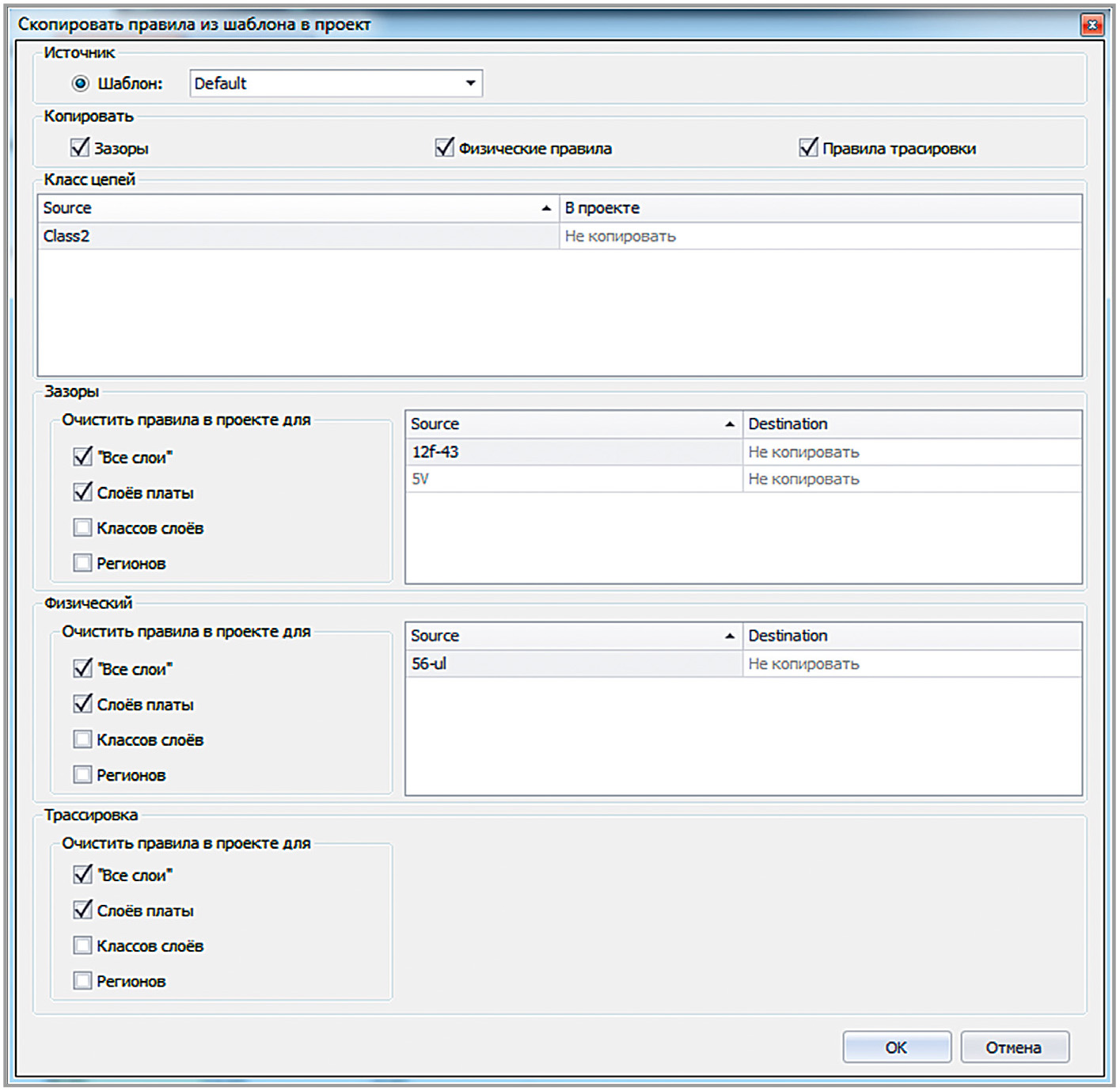Image resolution: width=1120 pixels, height=1091 pixels.
Task: Change Destination for 12f-43 clearance rule
Action: click(x=910, y=452)
